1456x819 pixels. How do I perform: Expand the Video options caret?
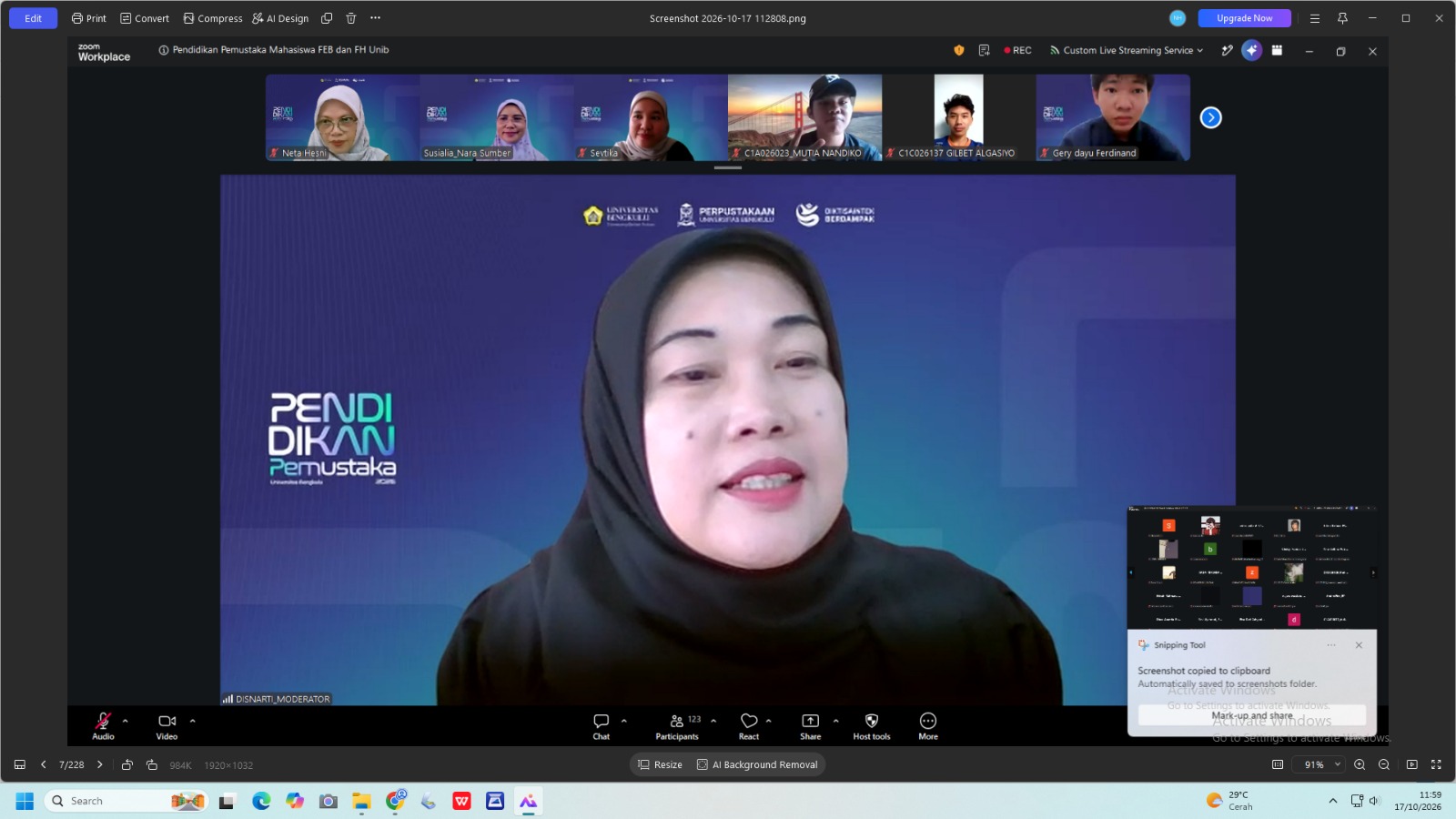point(192,721)
